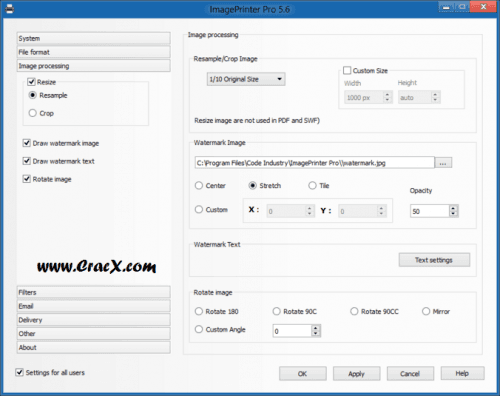This screenshot has width=500, height=396.
Task: Click the Y coordinate field
Action: 358,211
